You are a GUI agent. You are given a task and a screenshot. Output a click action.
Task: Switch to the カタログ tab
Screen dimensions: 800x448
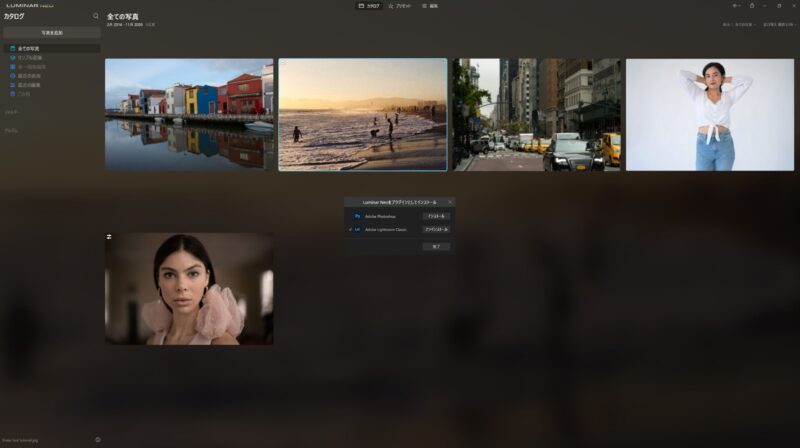click(x=369, y=5)
